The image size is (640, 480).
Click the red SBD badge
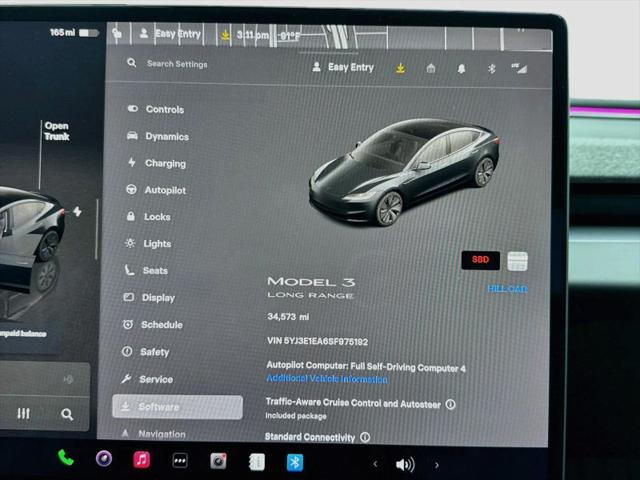(480, 260)
